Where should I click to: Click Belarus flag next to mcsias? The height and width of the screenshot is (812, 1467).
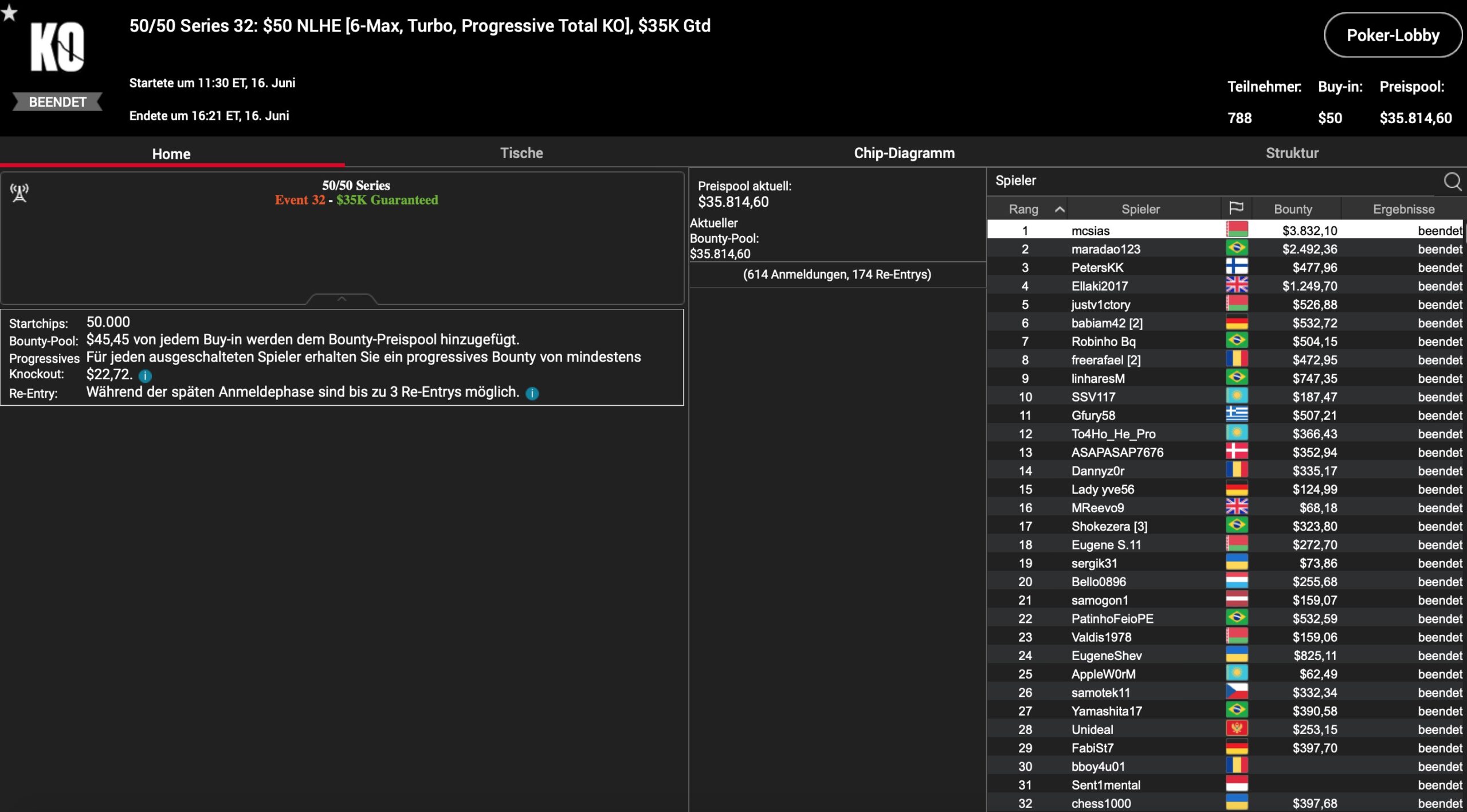pyautogui.click(x=1237, y=230)
